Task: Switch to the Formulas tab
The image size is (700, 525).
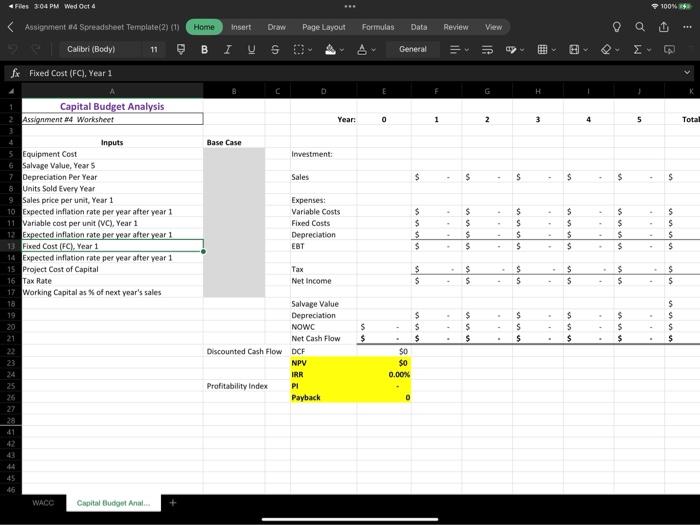Action: pos(378,27)
